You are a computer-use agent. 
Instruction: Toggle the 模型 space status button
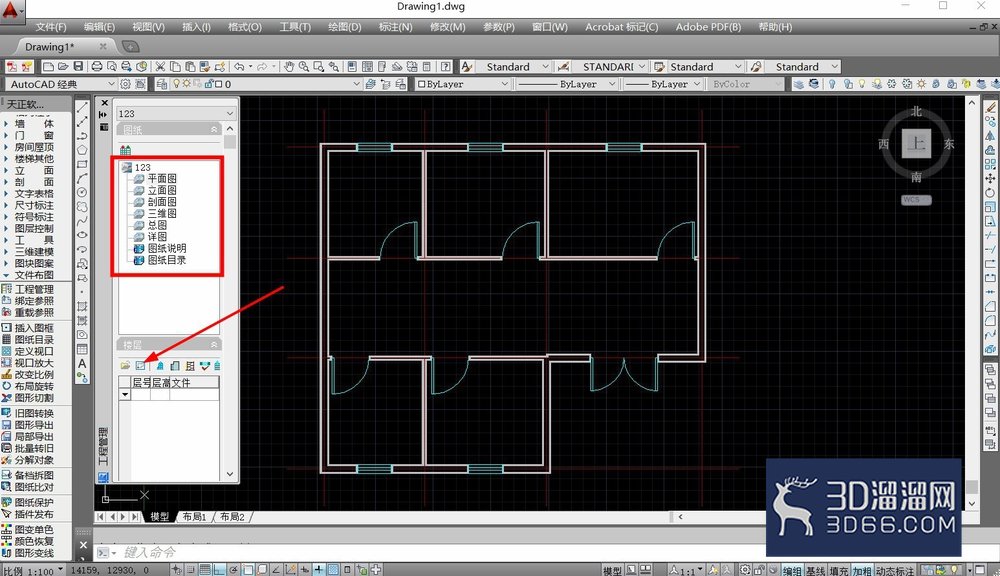coord(612,571)
